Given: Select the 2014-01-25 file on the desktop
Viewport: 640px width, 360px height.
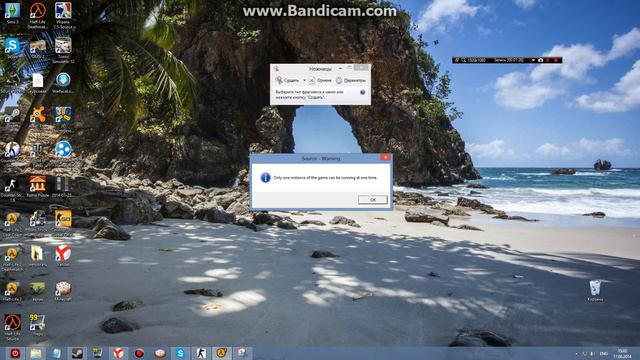Looking at the screenshot, I should coord(61,186).
